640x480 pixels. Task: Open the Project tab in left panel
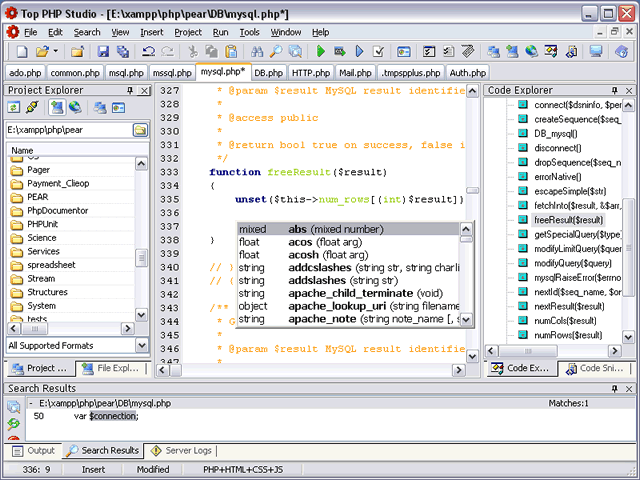pyautogui.click(x=40, y=368)
